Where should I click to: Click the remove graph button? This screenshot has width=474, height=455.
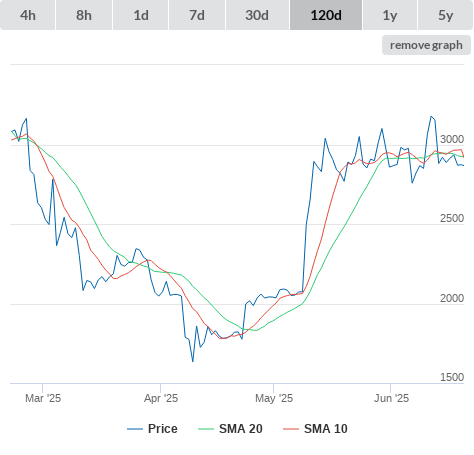(426, 45)
